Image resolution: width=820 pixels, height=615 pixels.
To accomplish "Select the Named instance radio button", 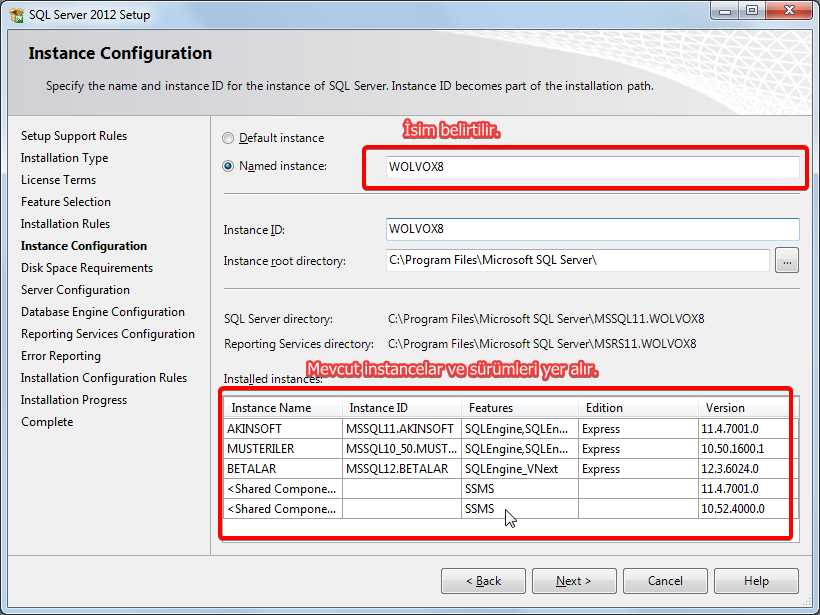I will pyautogui.click(x=228, y=166).
